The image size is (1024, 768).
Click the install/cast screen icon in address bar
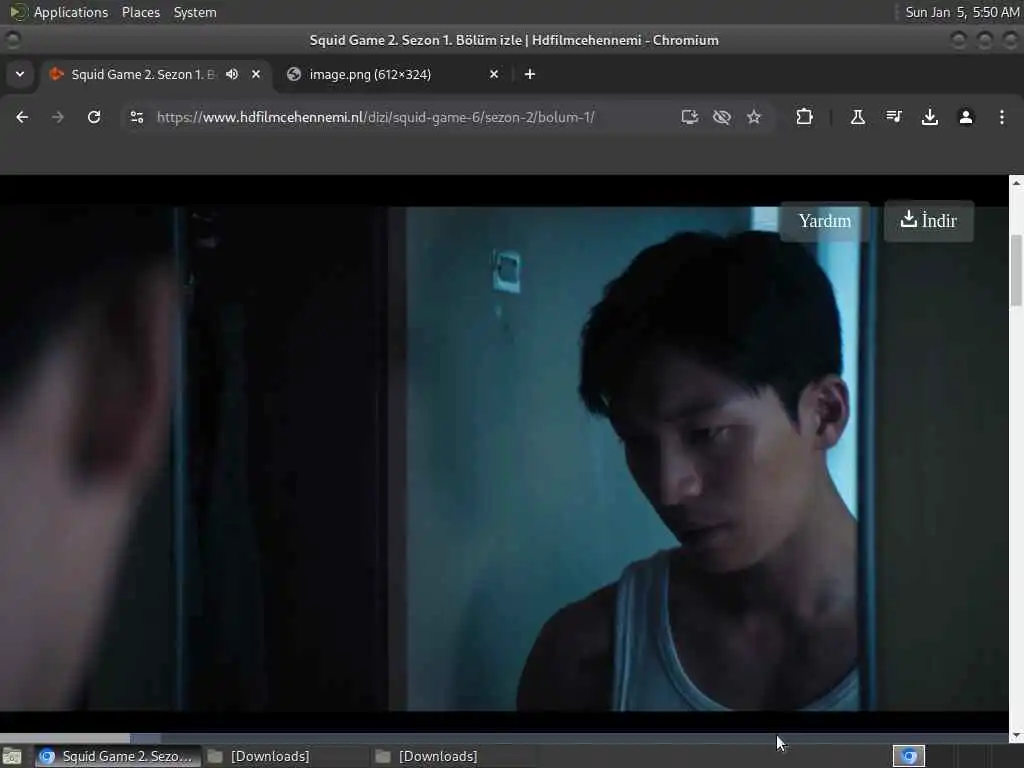pyautogui.click(x=690, y=117)
